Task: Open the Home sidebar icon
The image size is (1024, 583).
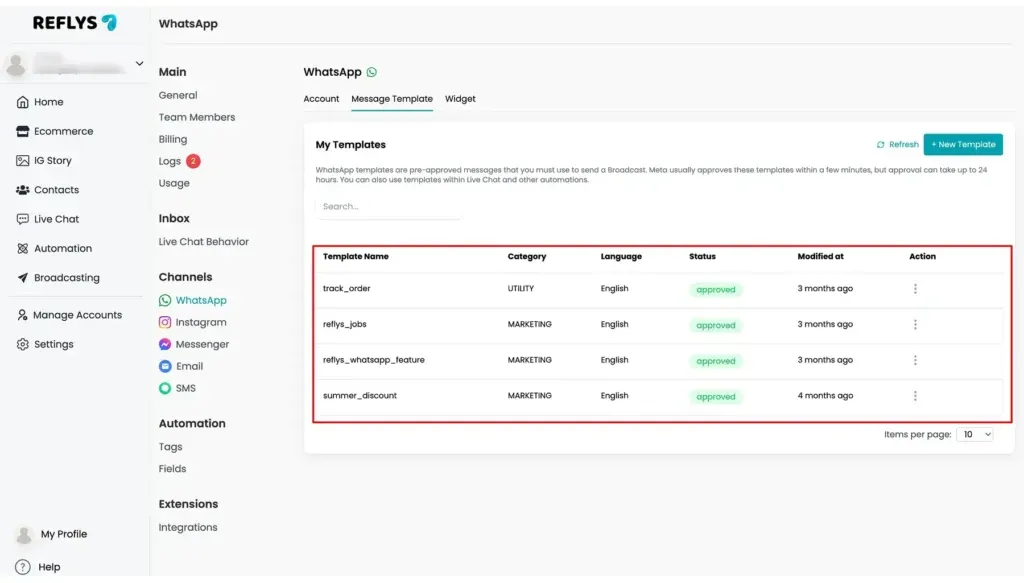Action: pyautogui.click(x=22, y=102)
